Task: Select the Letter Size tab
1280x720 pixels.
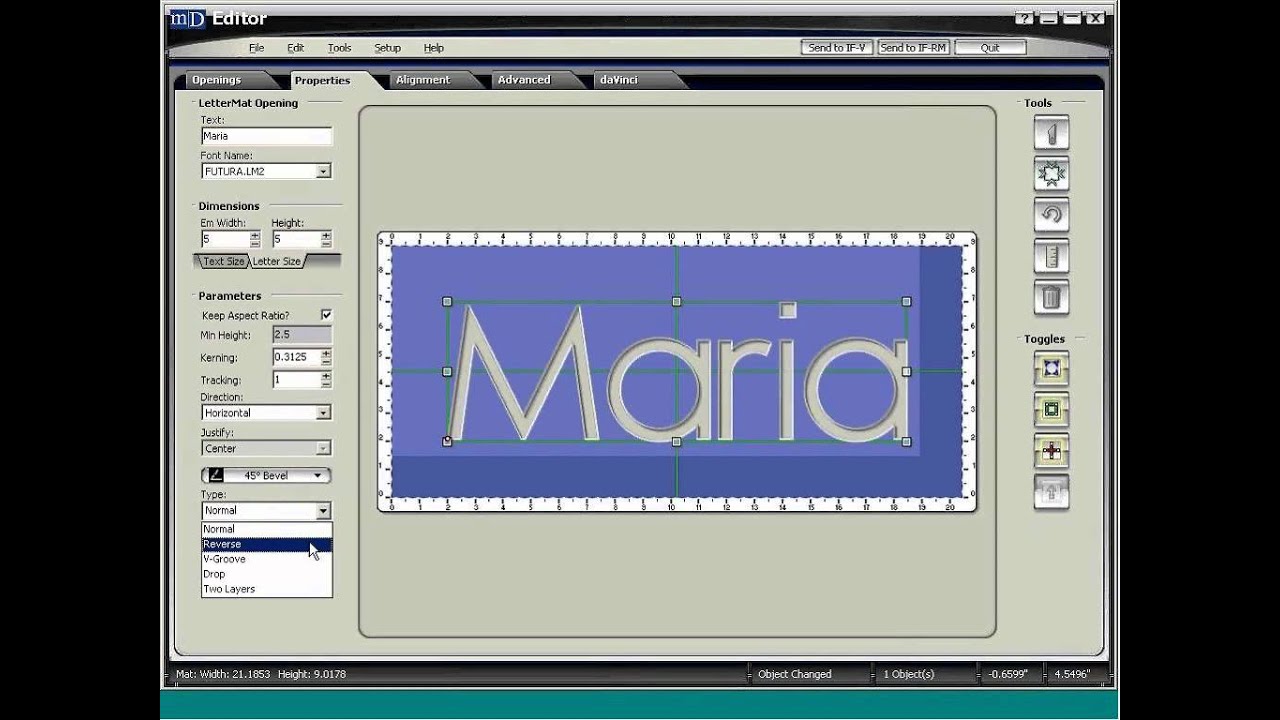Action: point(277,261)
